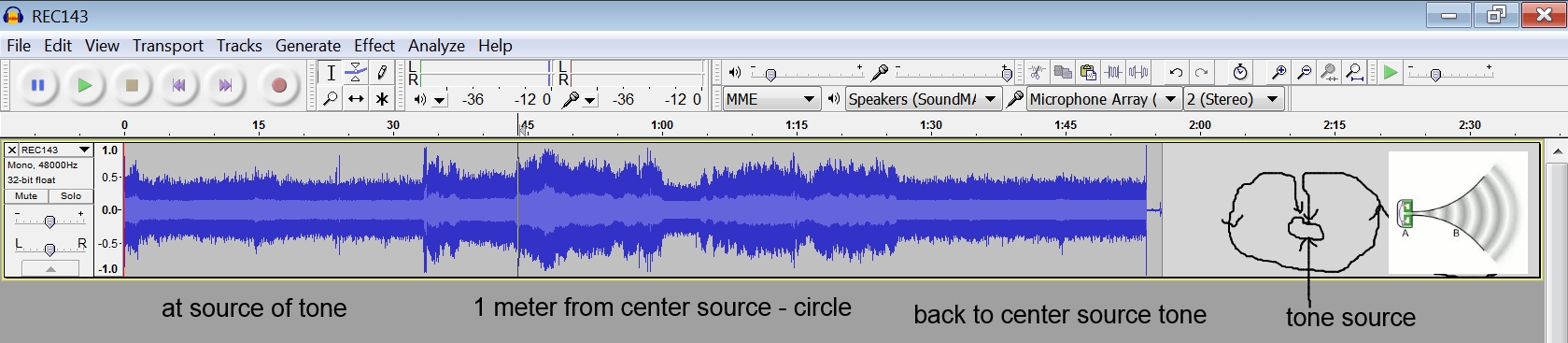Start recording with the Record button
The image size is (1568, 343).
[278, 85]
